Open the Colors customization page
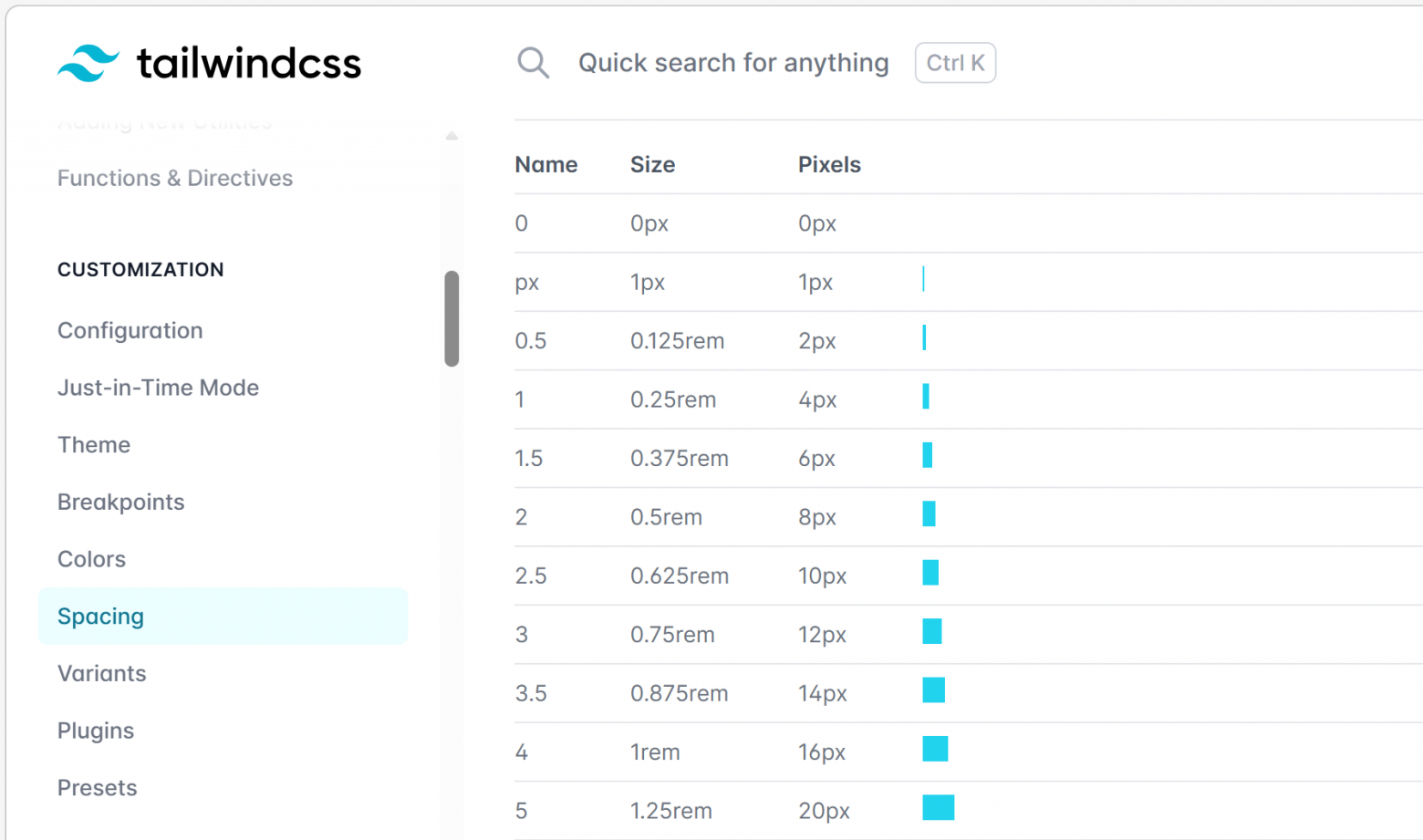The image size is (1423, 840). (x=91, y=559)
